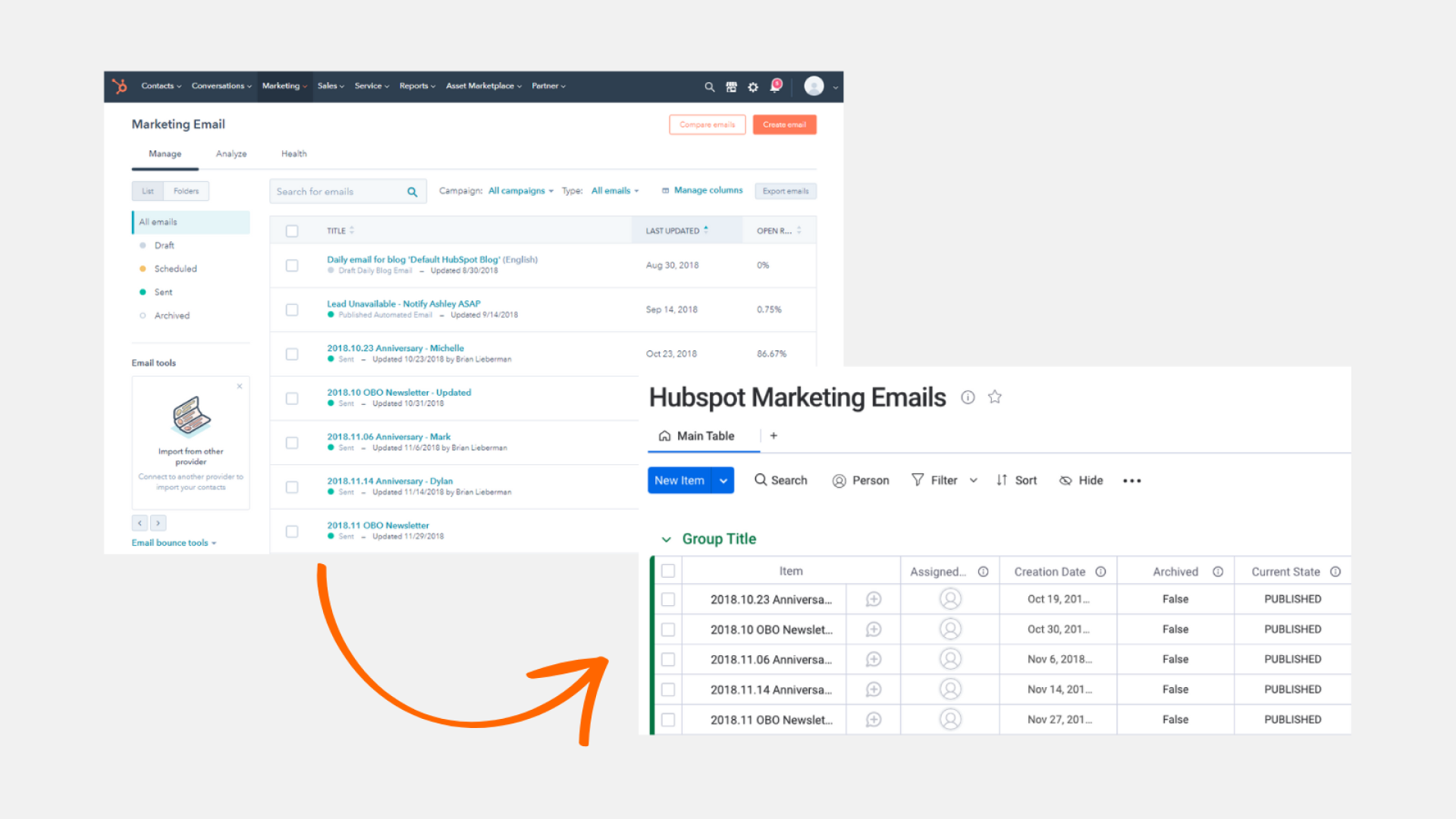Go to previous email tools card
The width and height of the screenshot is (1456, 819).
tap(140, 523)
